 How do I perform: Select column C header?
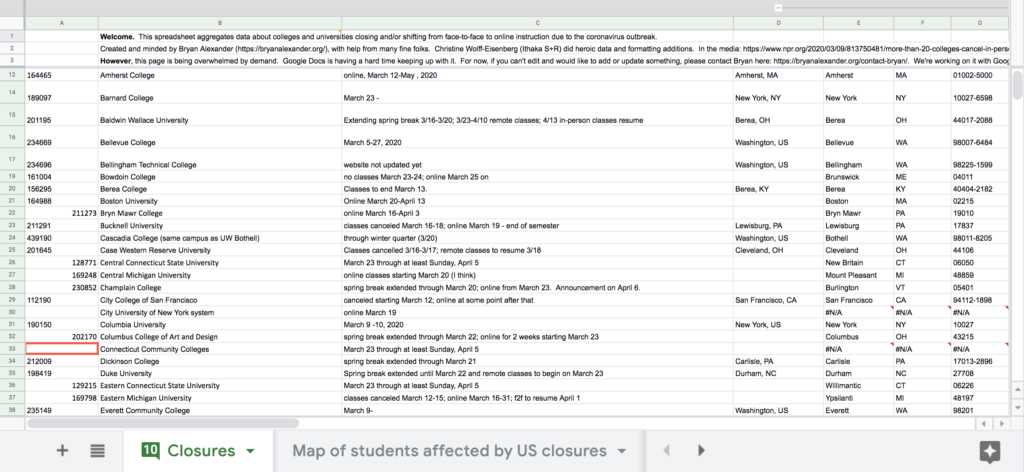pyautogui.click(x=537, y=23)
